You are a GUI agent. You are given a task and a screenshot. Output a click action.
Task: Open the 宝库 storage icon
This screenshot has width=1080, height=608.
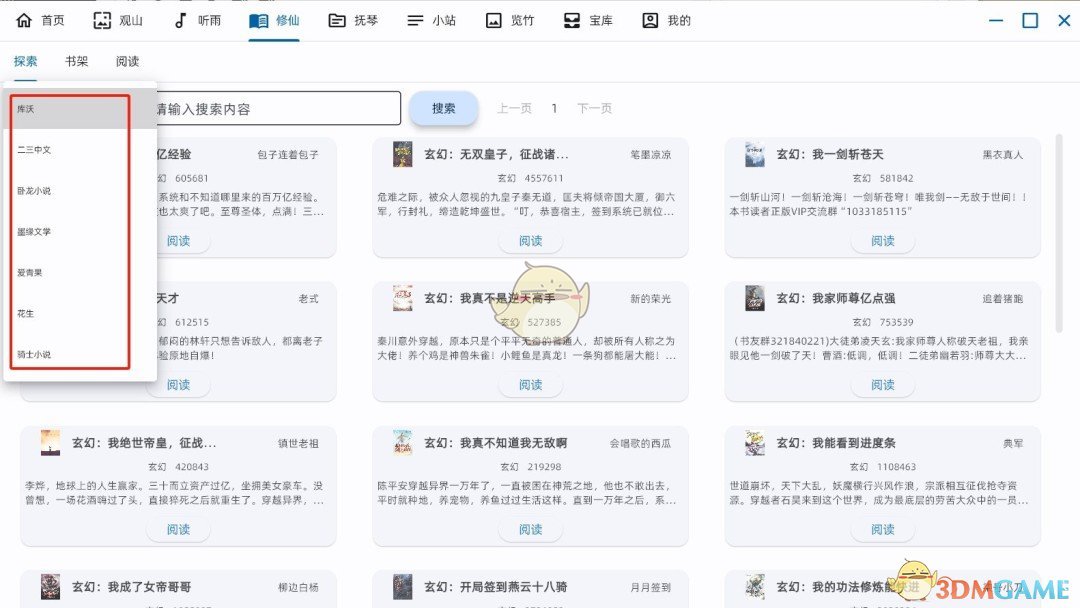click(572, 20)
